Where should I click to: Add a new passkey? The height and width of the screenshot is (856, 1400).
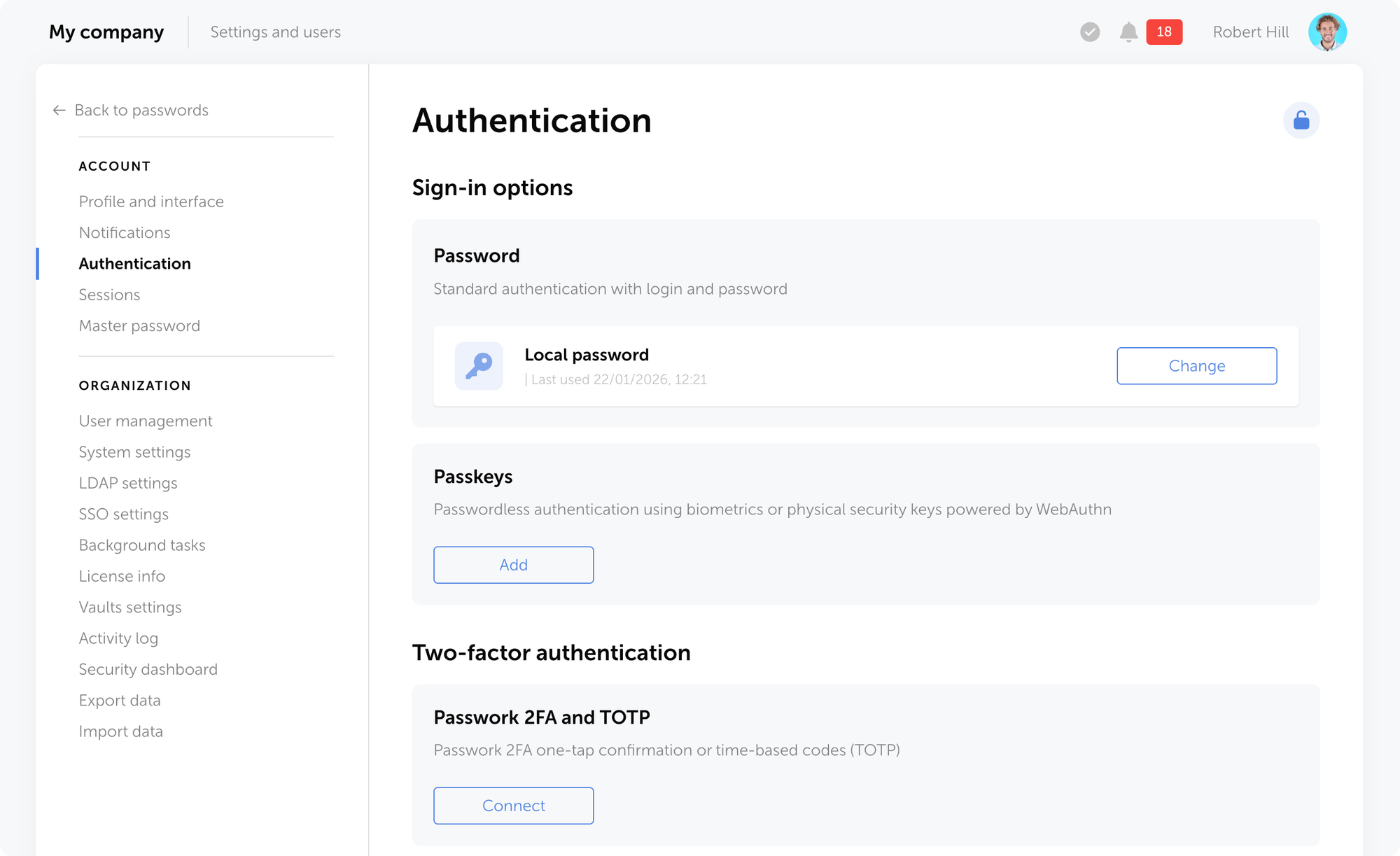pyautogui.click(x=513, y=565)
